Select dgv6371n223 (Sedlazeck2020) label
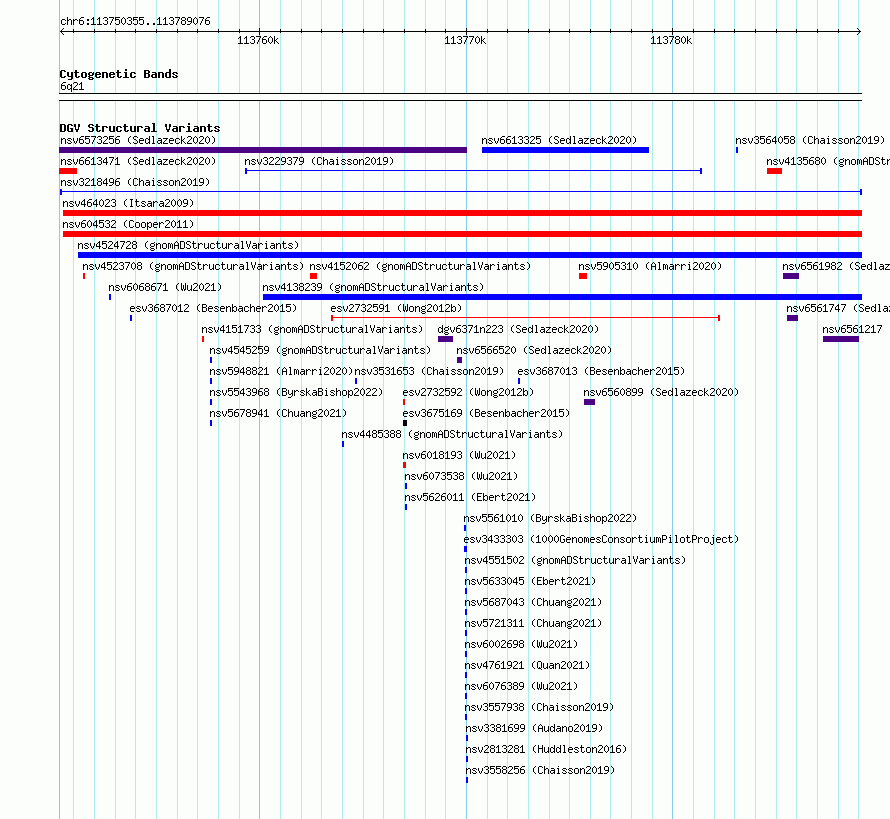Viewport: 890px width, 819px height. click(518, 329)
